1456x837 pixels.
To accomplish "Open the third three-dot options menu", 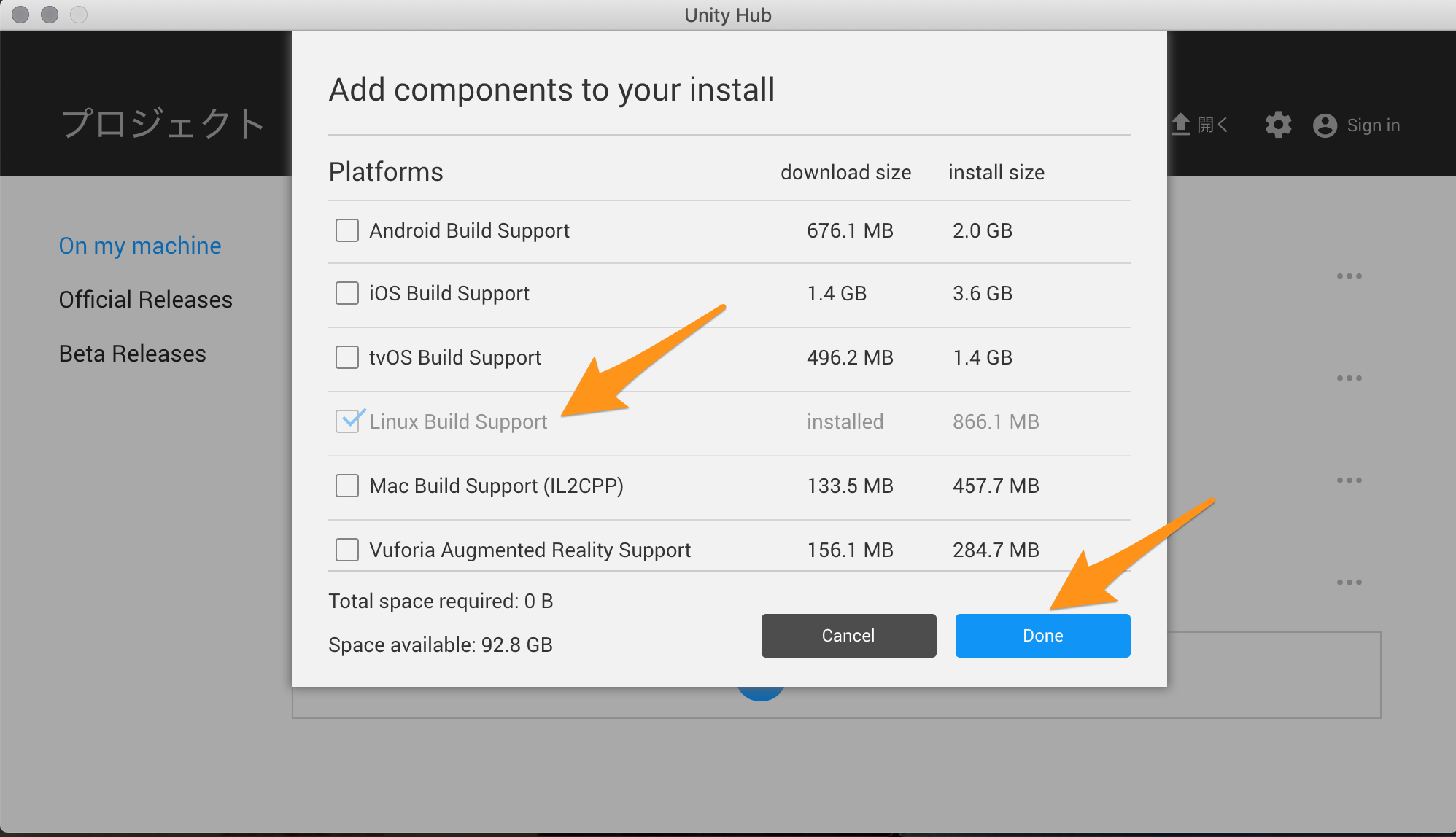I will pos(1349,480).
